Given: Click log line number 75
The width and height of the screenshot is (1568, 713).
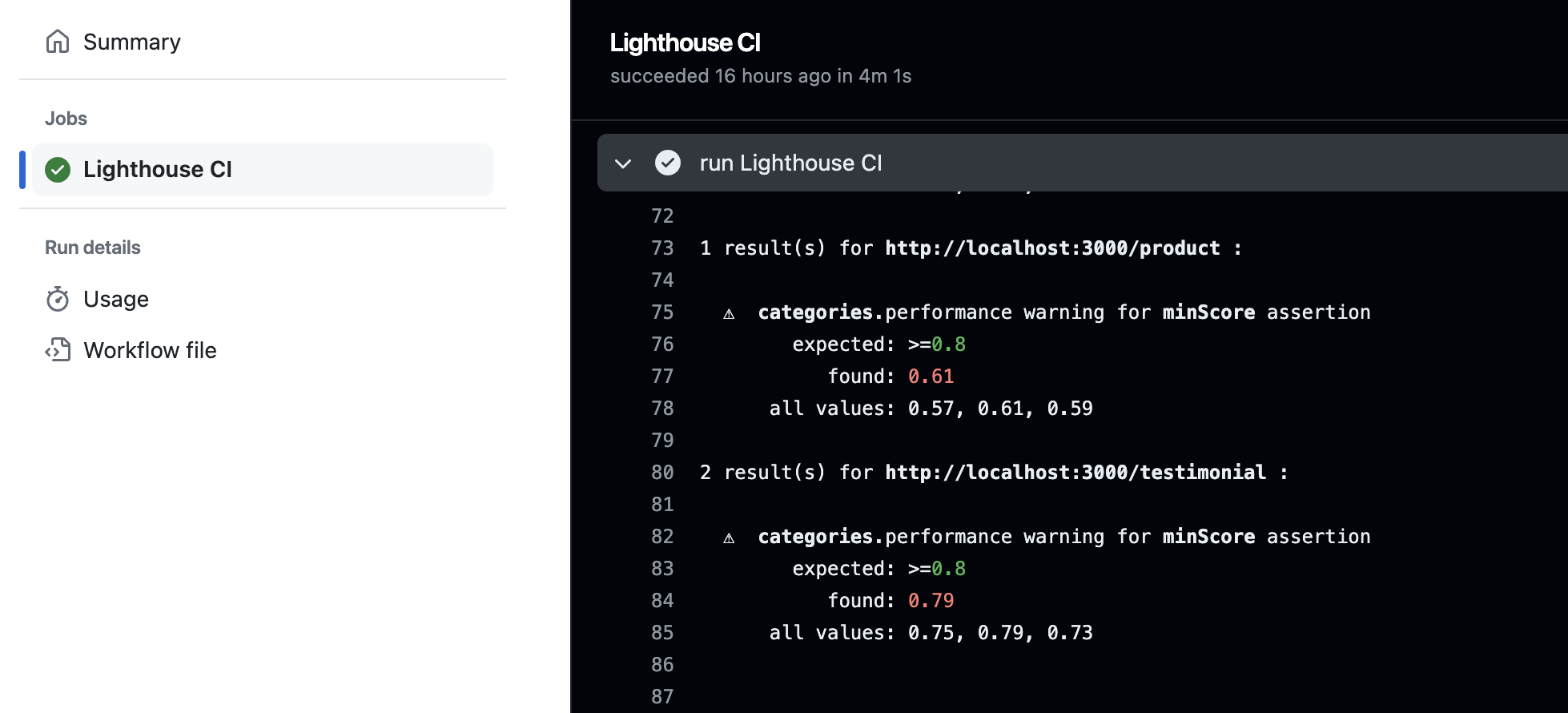Looking at the screenshot, I should (x=662, y=312).
